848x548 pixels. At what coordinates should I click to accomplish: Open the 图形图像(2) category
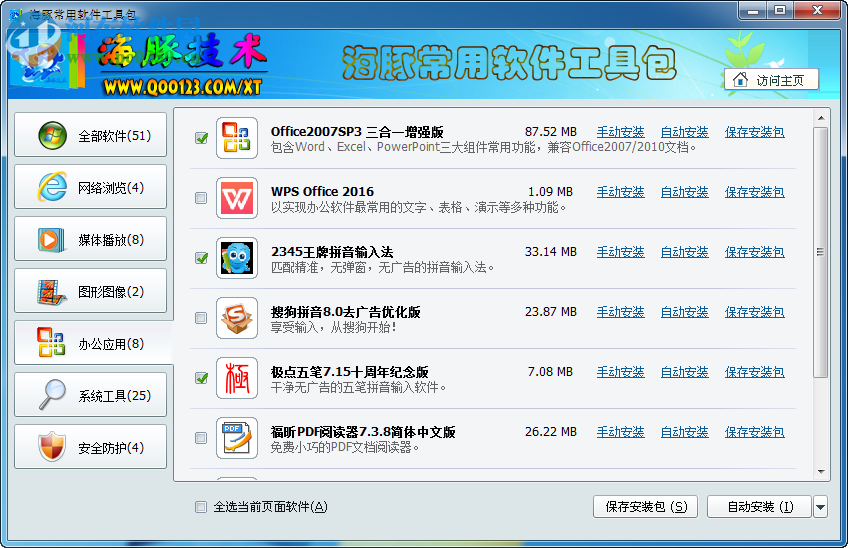[x=90, y=291]
